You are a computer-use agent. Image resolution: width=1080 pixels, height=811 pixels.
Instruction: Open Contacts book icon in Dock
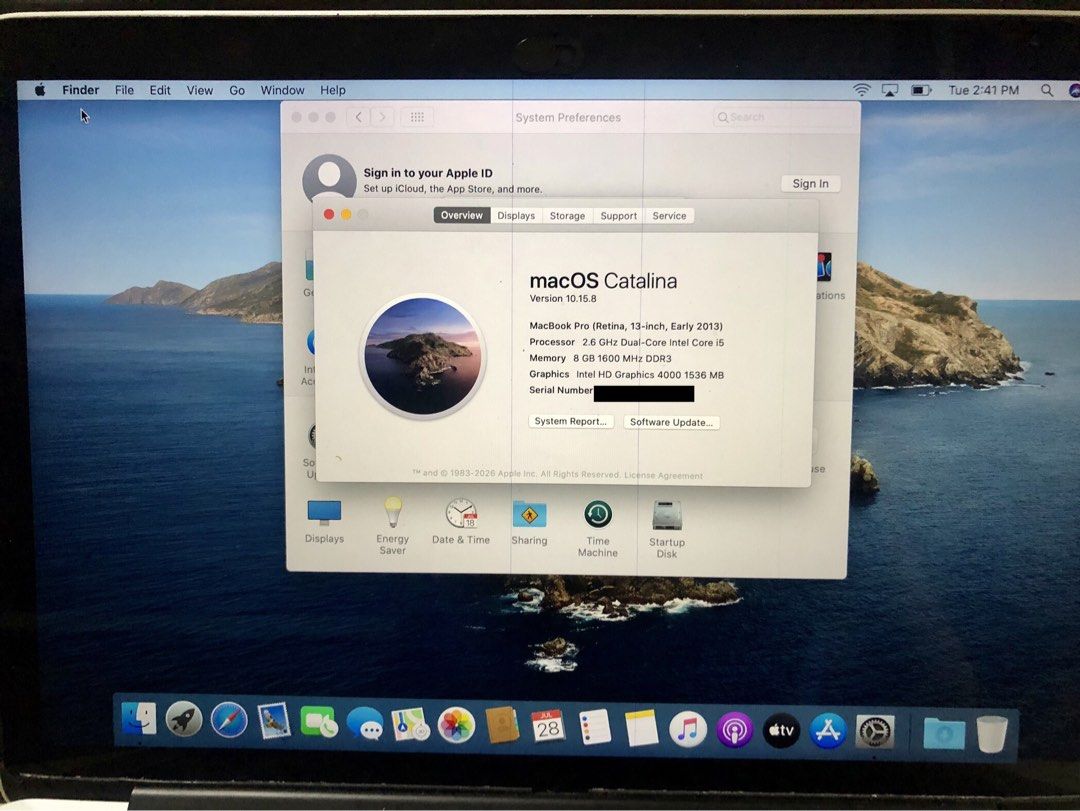pos(501,726)
